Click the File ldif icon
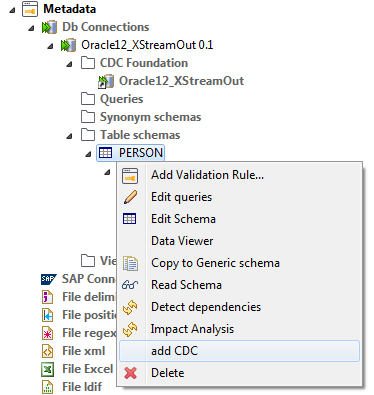The image size is (374, 395). tap(48, 387)
